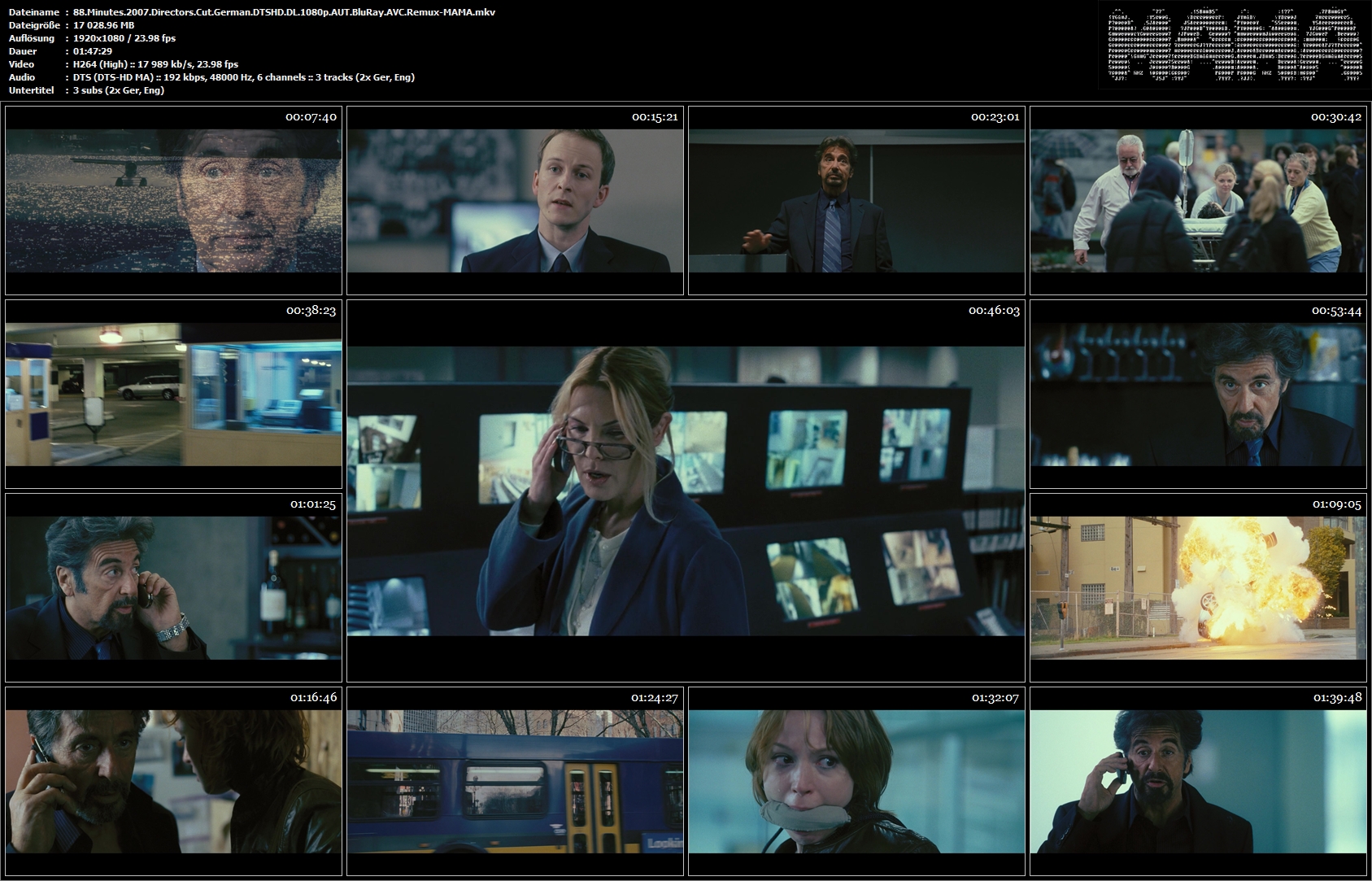
Task: Click the Dateiname file name text
Action: tap(284, 12)
